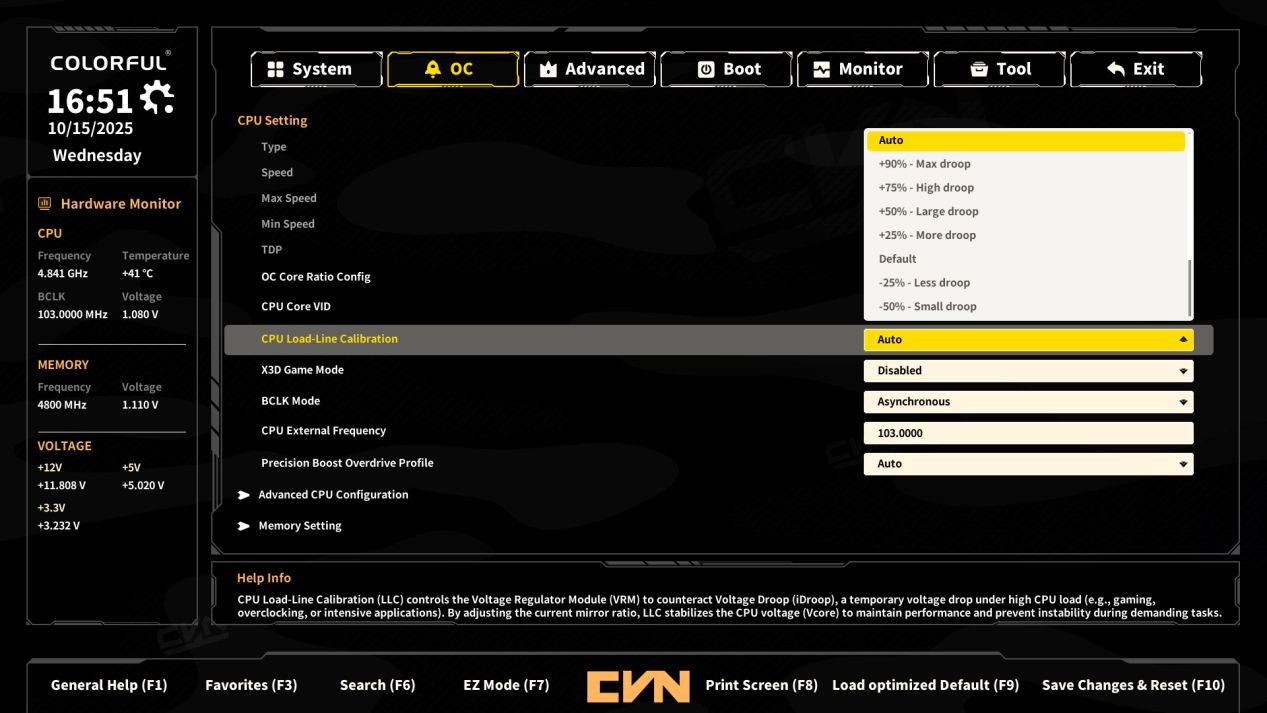Image resolution: width=1267 pixels, height=713 pixels.
Task: Click the +5V reading +5.020 V
Action: coord(143,486)
